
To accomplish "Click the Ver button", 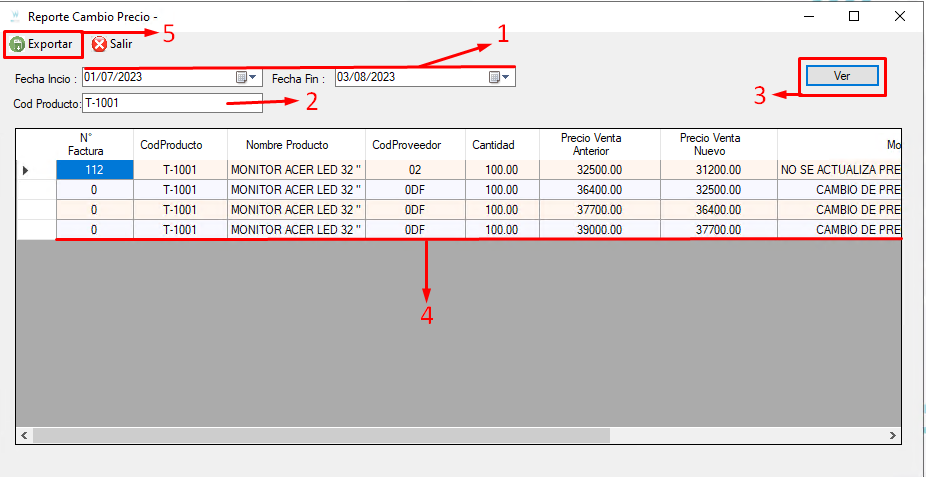I will 842,76.
